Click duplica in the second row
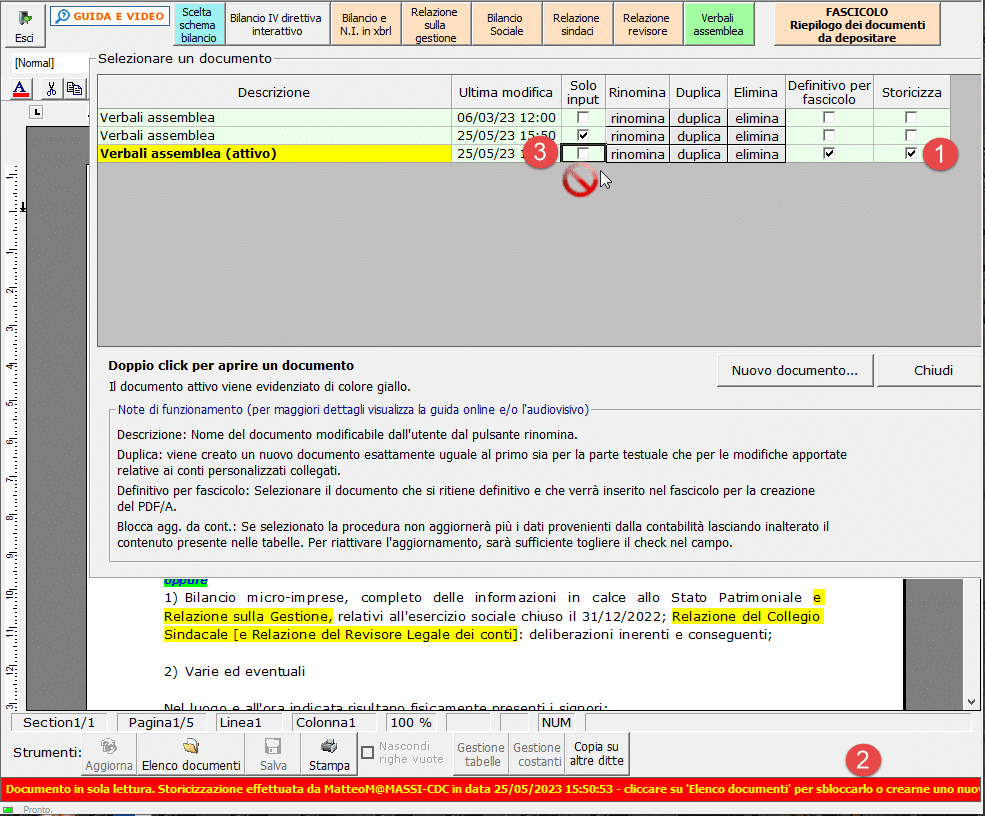This screenshot has height=816, width=985. pos(699,136)
